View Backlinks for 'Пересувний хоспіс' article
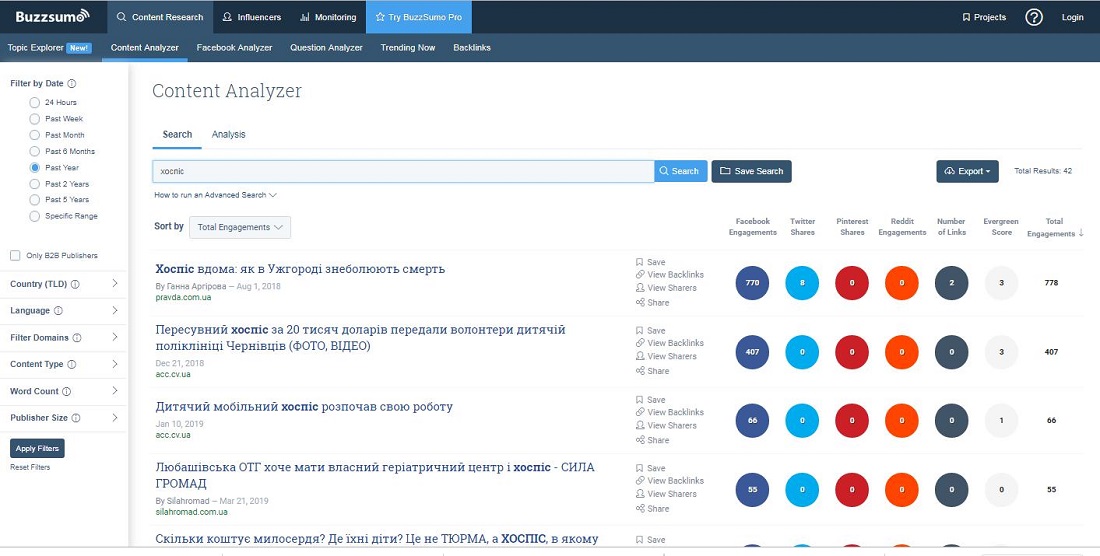The height and width of the screenshot is (556, 1100). 669,343
